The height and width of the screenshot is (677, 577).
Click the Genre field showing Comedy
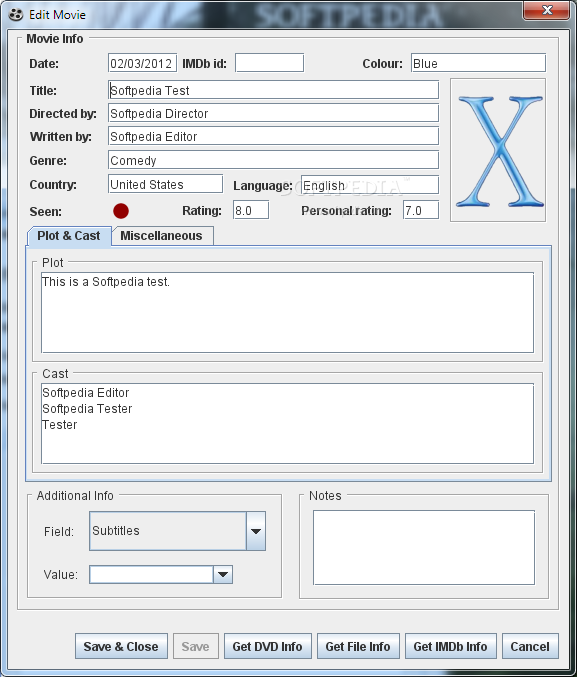click(x=273, y=160)
